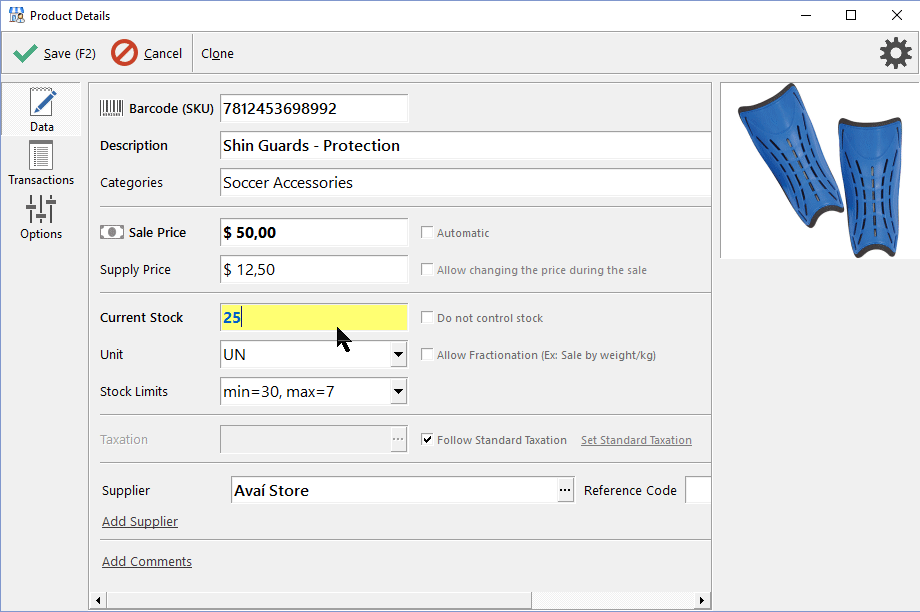Switch to the Transactions tab label
The width and height of the screenshot is (920, 612).
click(41, 180)
